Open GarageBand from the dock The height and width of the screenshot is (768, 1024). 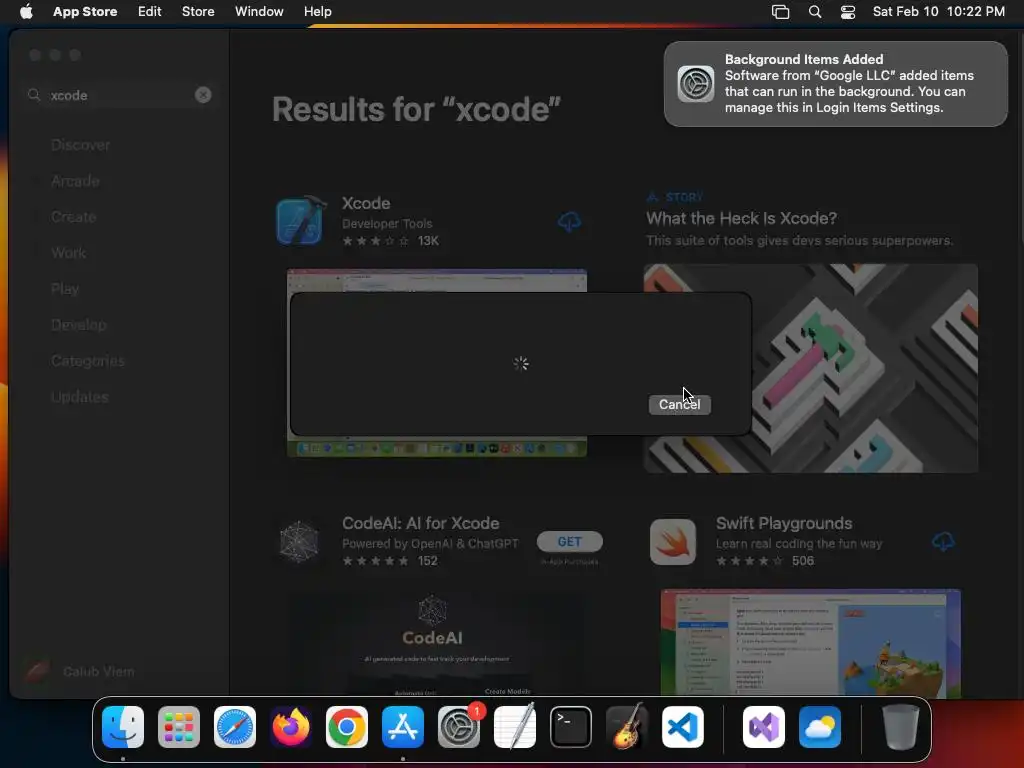(x=627, y=727)
